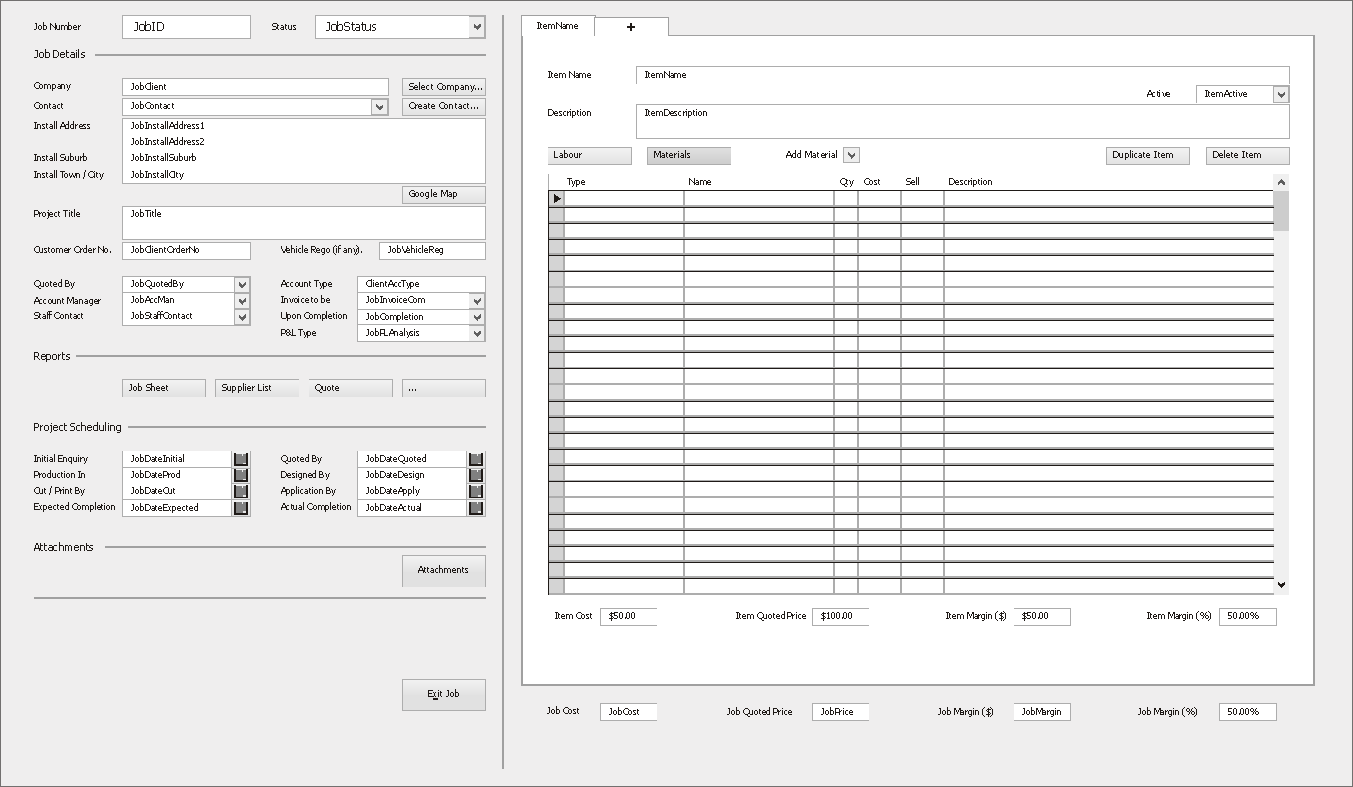The width and height of the screenshot is (1353, 787).
Task: Open date picker for Initial Enquiry
Action: pyautogui.click(x=241, y=459)
